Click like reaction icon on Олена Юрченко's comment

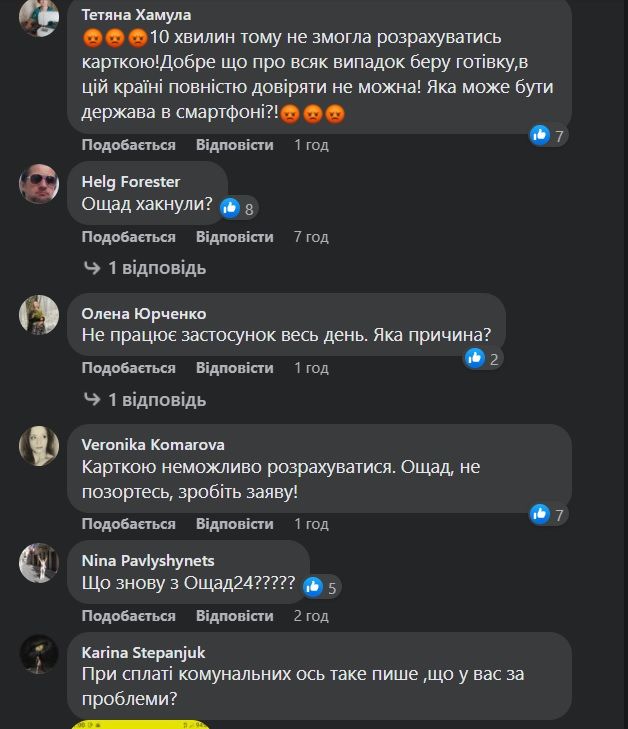(x=475, y=357)
